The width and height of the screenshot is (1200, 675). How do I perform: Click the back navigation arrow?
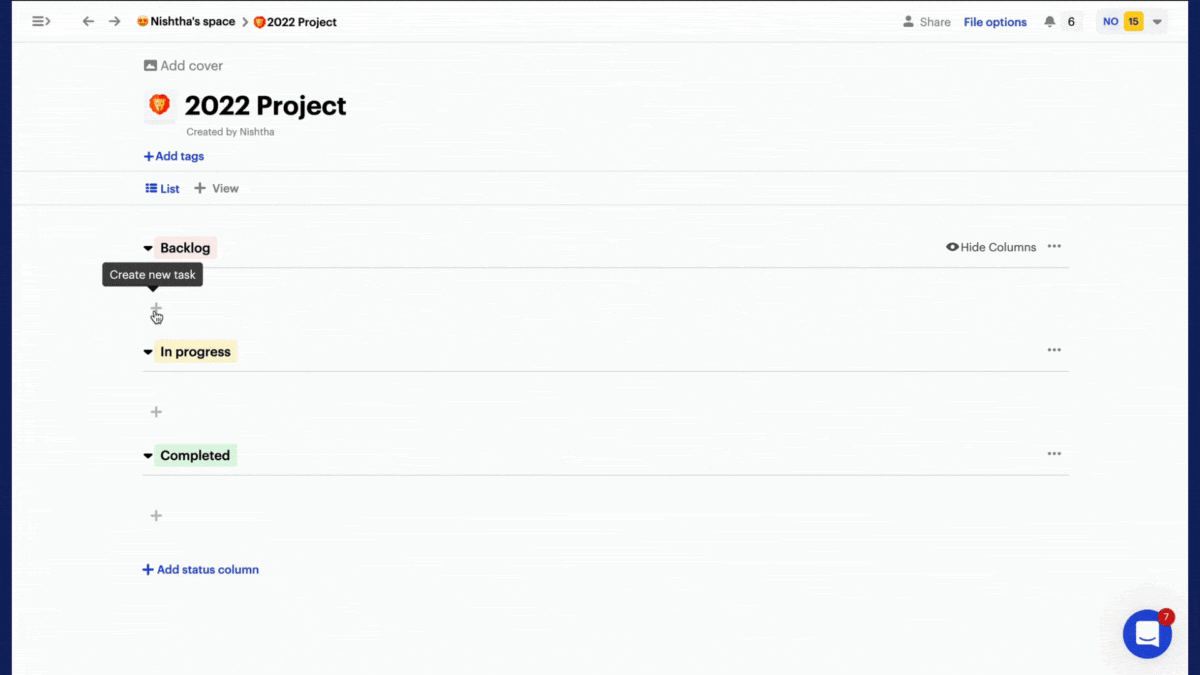(88, 21)
